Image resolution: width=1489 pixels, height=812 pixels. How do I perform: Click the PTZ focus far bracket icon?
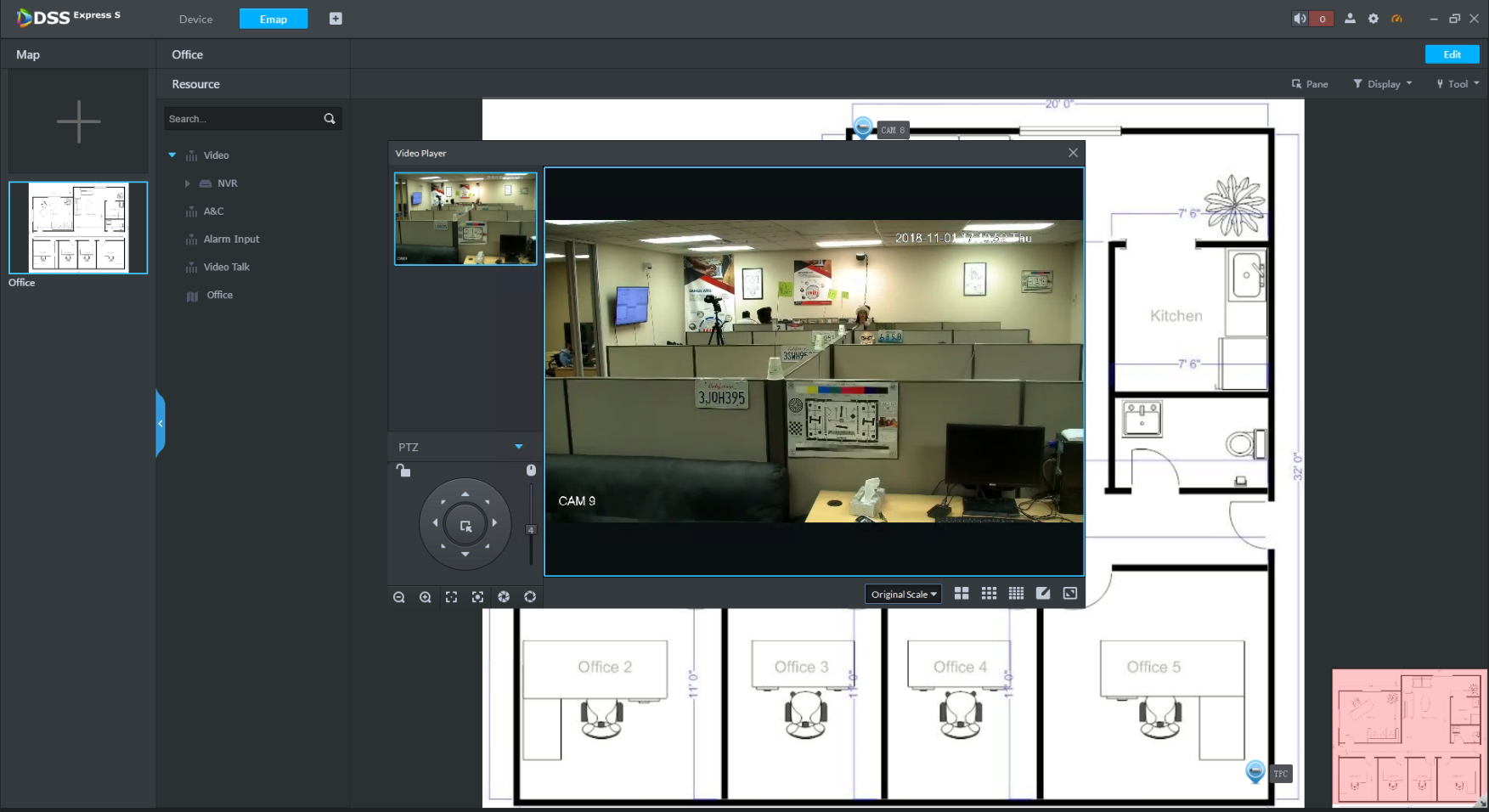pos(477,597)
